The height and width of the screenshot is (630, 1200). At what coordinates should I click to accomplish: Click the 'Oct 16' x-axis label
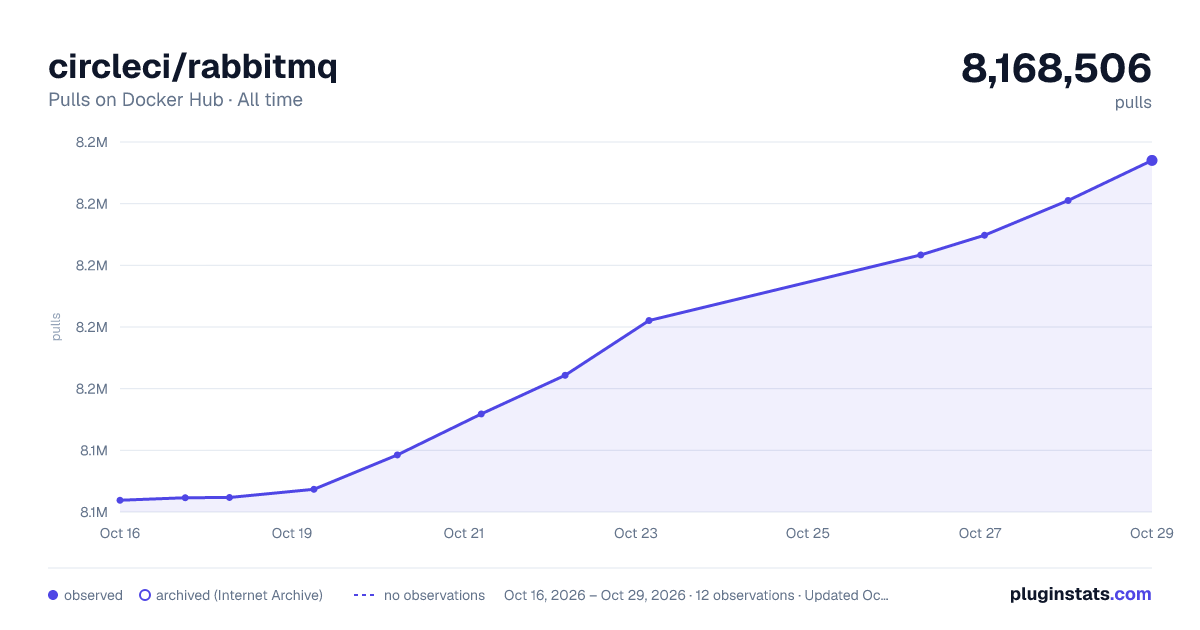click(120, 533)
